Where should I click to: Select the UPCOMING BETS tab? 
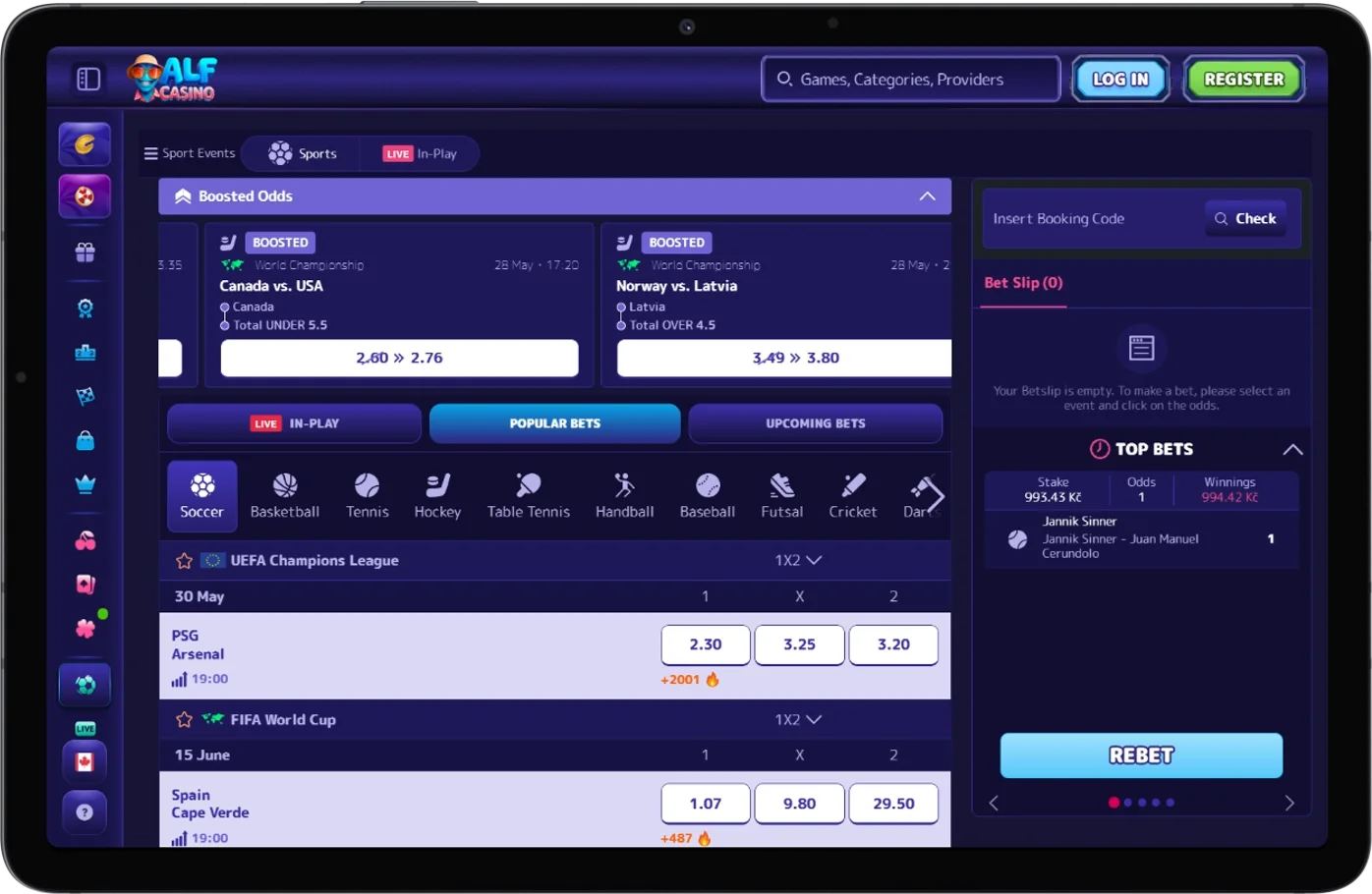click(816, 423)
